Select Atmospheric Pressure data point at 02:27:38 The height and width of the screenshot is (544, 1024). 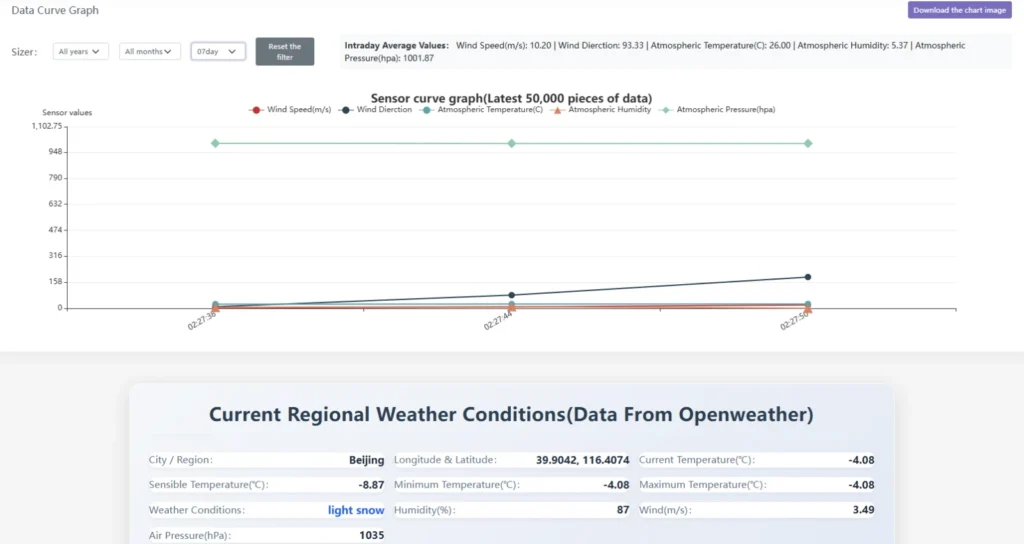pos(215,143)
